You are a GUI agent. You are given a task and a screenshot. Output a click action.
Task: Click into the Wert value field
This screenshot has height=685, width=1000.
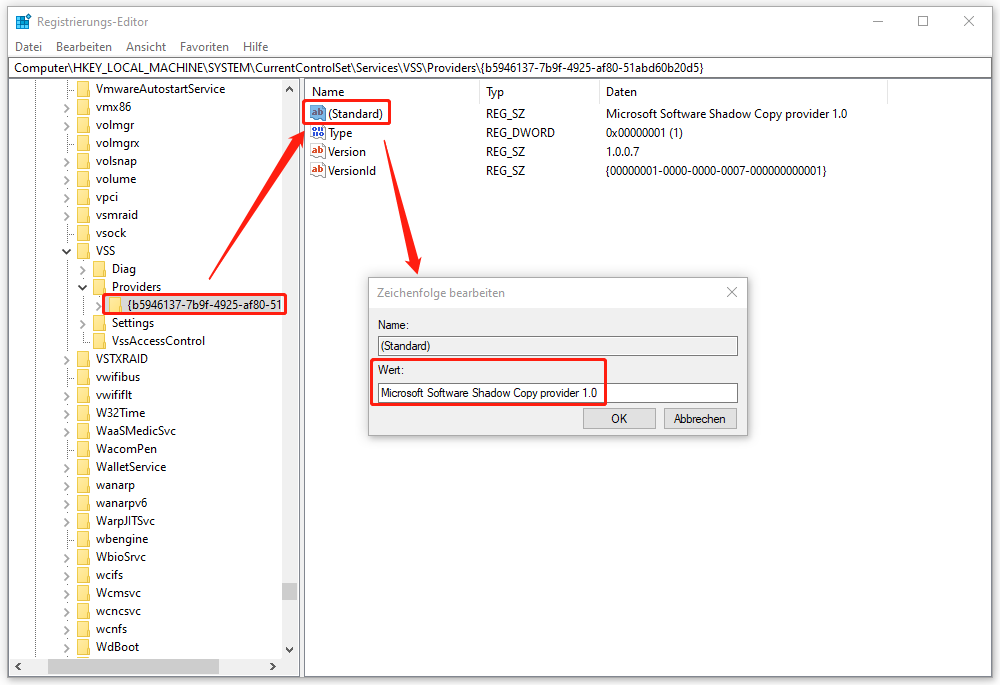[x=557, y=393]
